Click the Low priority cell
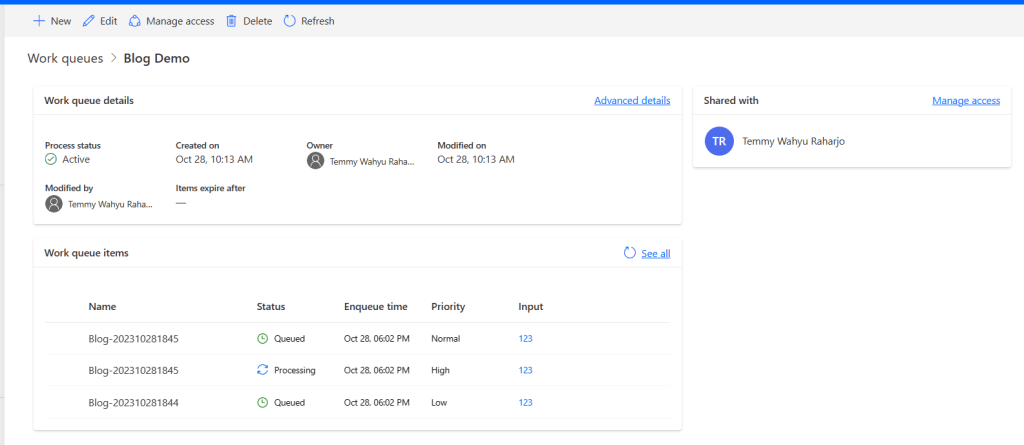 pos(440,403)
